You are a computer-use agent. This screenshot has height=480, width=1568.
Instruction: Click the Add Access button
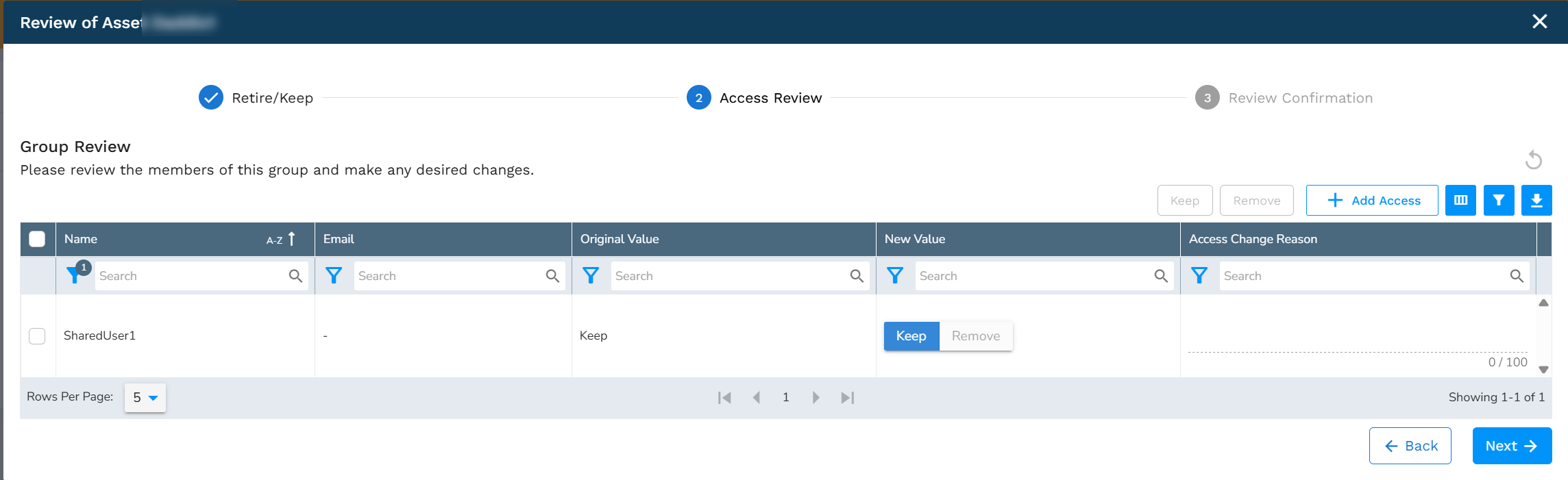pyautogui.click(x=1372, y=201)
